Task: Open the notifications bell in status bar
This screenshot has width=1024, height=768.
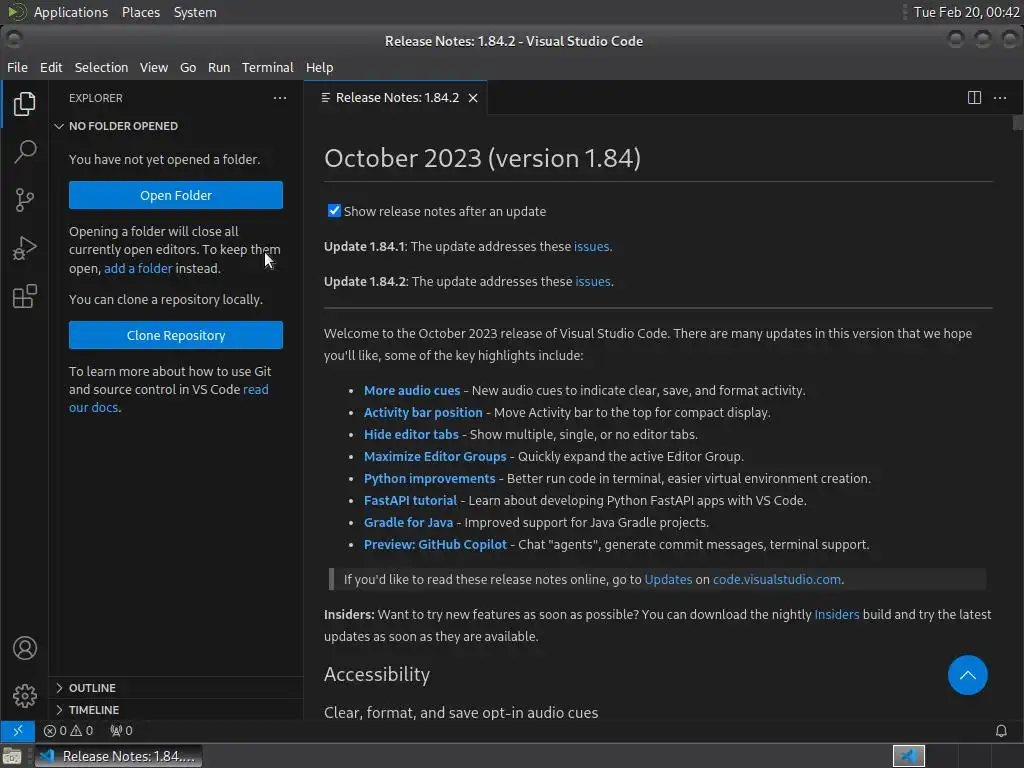Action: [1001, 731]
